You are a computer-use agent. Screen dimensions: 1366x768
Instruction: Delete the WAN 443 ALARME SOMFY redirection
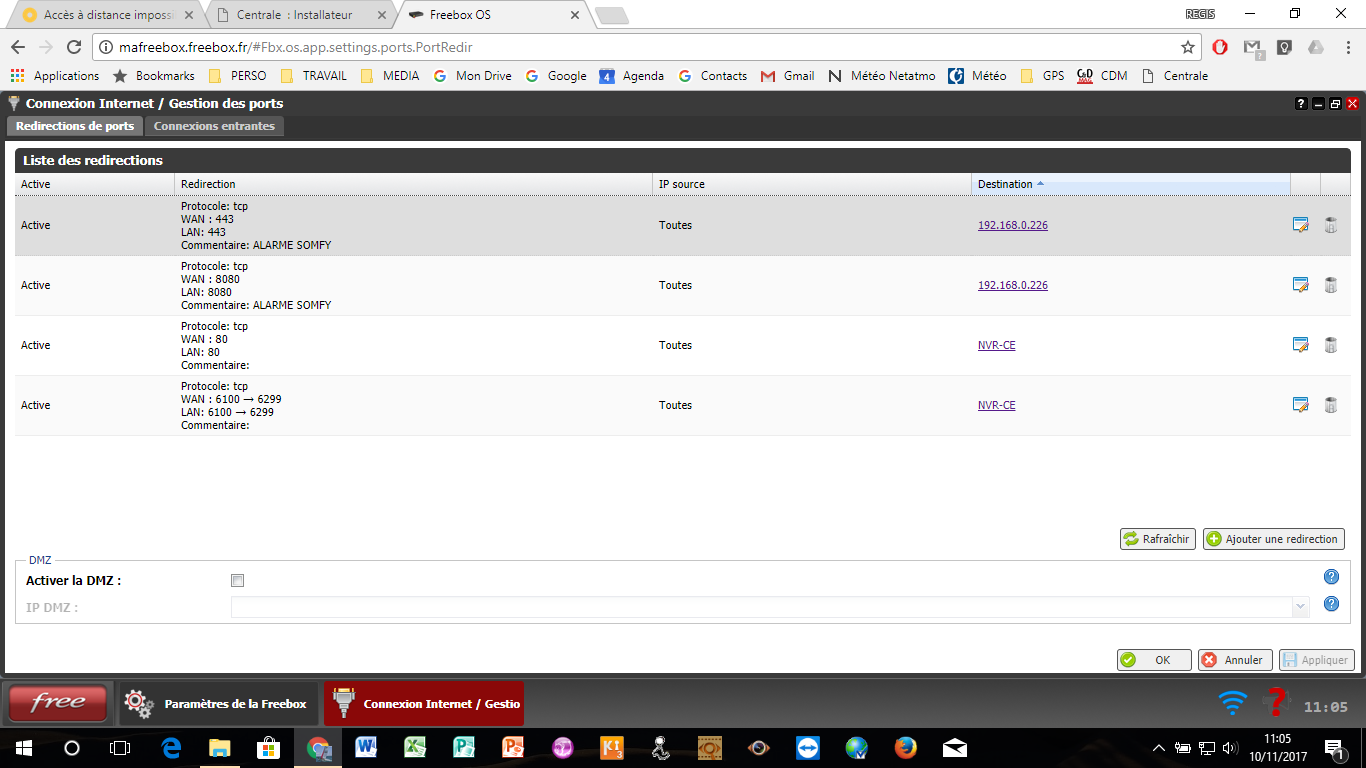(x=1330, y=225)
